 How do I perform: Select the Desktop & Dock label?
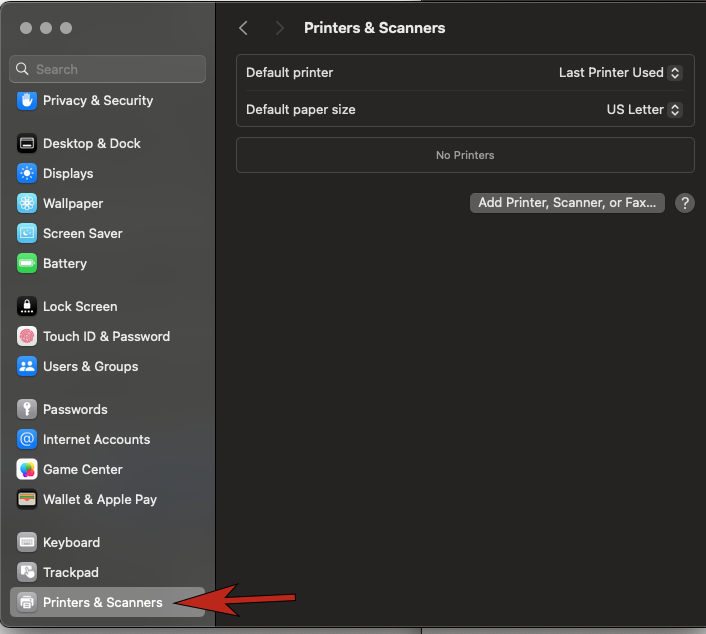(92, 143)
